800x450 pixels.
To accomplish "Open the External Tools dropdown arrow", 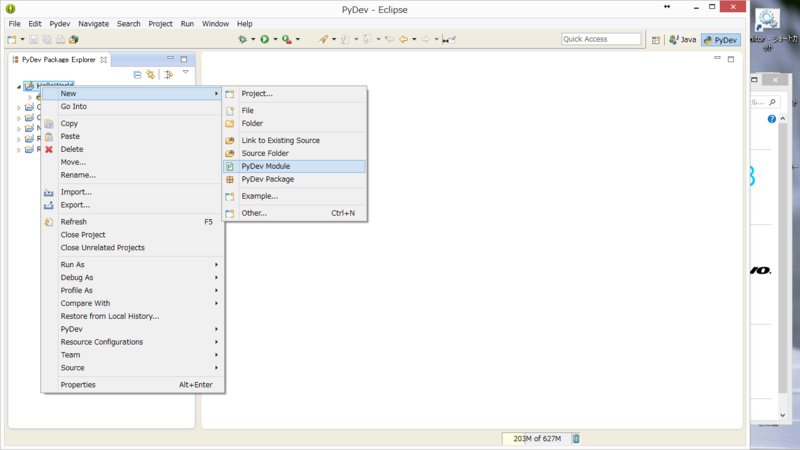I will click(298, 39).
